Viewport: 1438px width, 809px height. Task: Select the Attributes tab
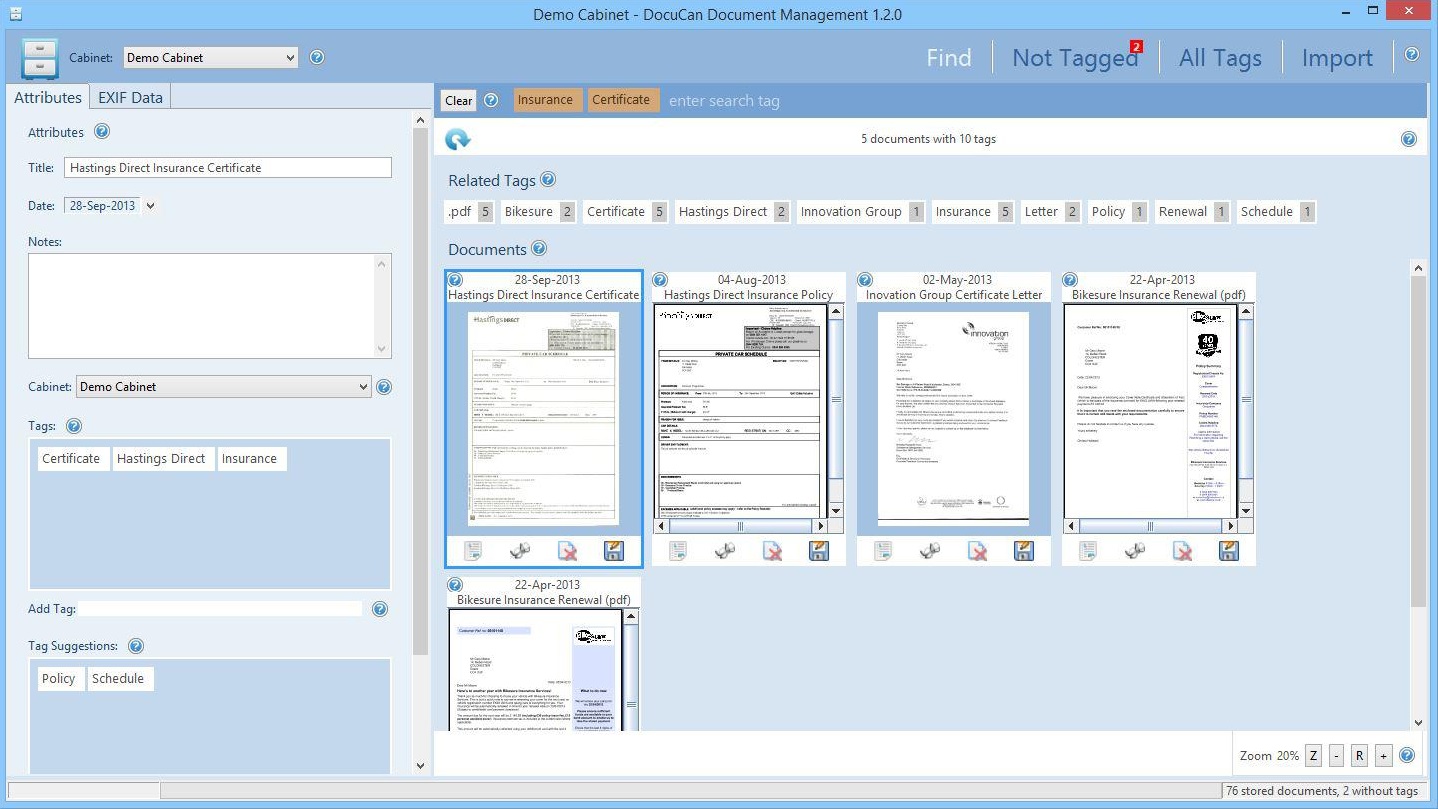pos(48,97)
